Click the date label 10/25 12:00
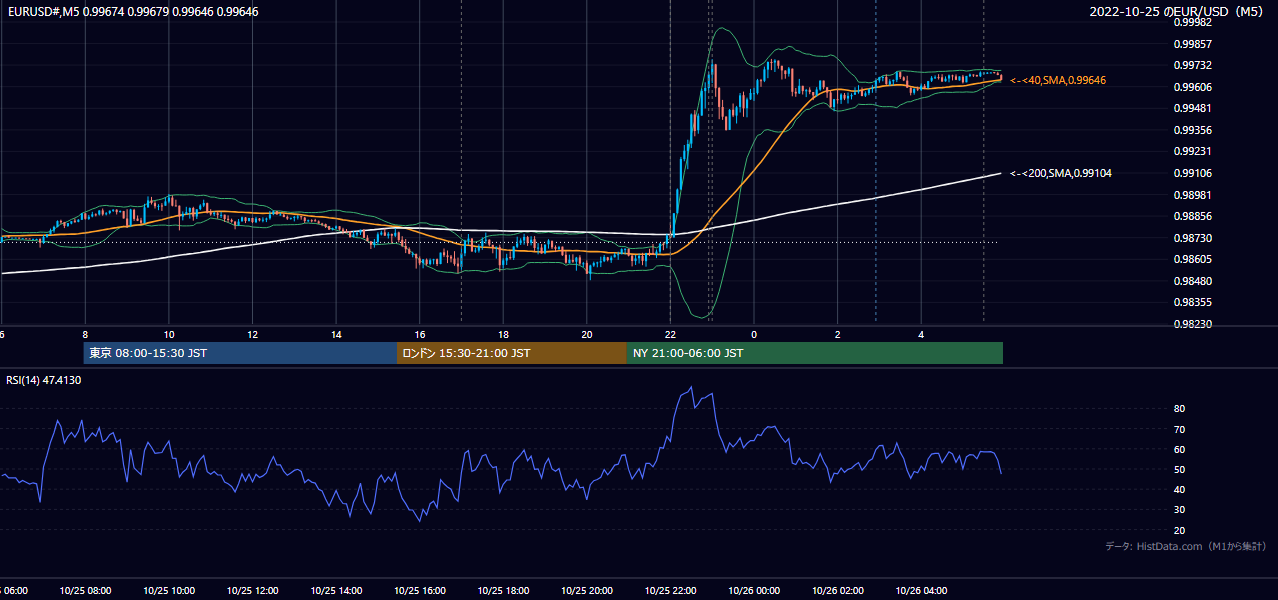The image size is (1278, 600). (x=252, y=590)
